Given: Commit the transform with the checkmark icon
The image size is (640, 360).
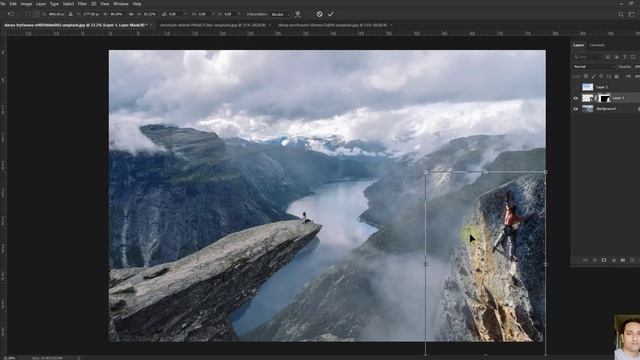Looking at the screenshot, I should pyautogui.click(x=331, y=14).
